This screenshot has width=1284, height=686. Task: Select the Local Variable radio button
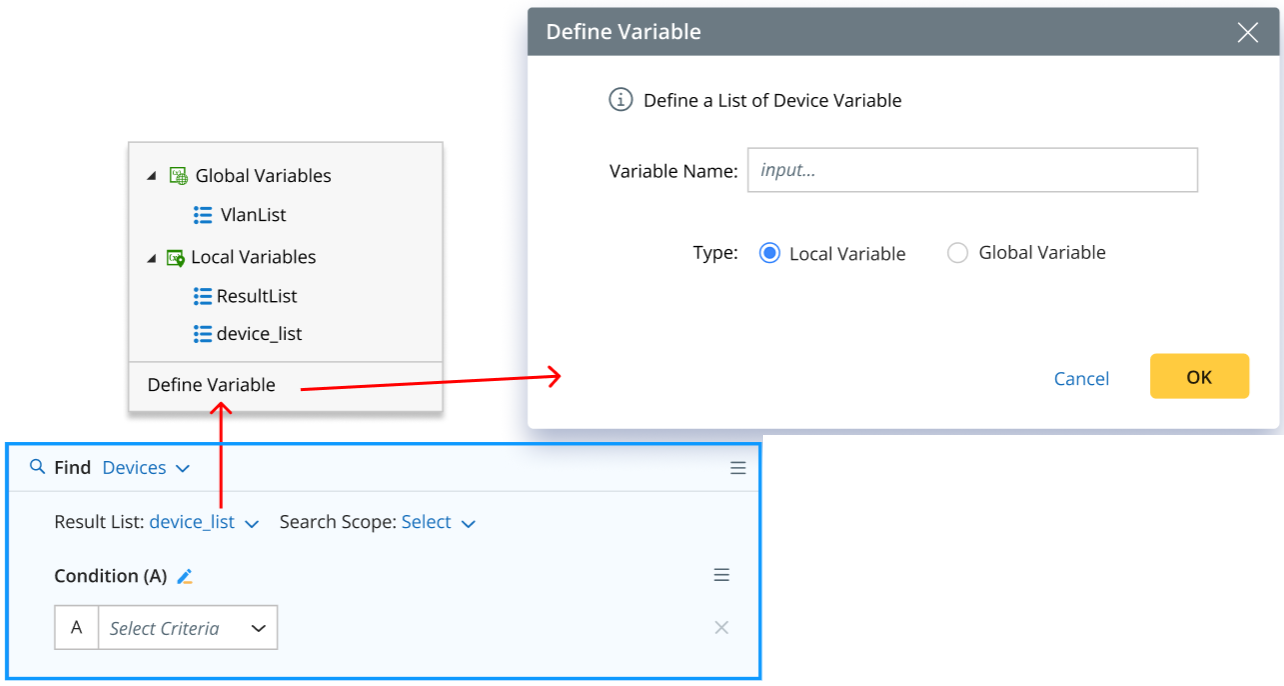point(769,253)
